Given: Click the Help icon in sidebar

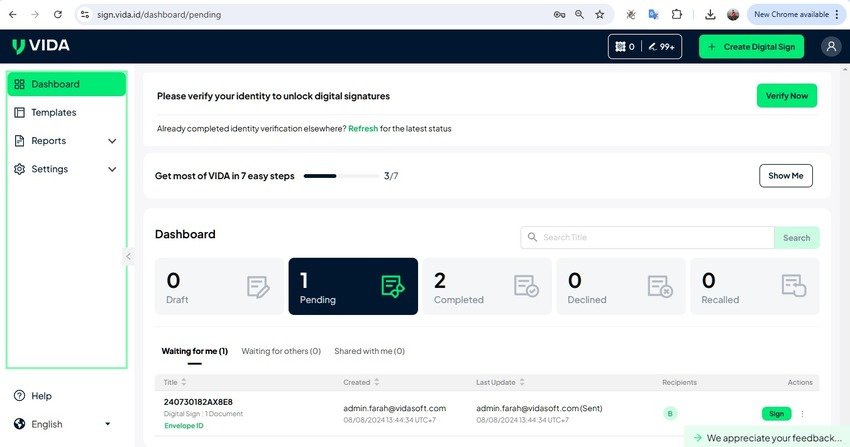Looking at the screenshot, I should click(19, 396).
